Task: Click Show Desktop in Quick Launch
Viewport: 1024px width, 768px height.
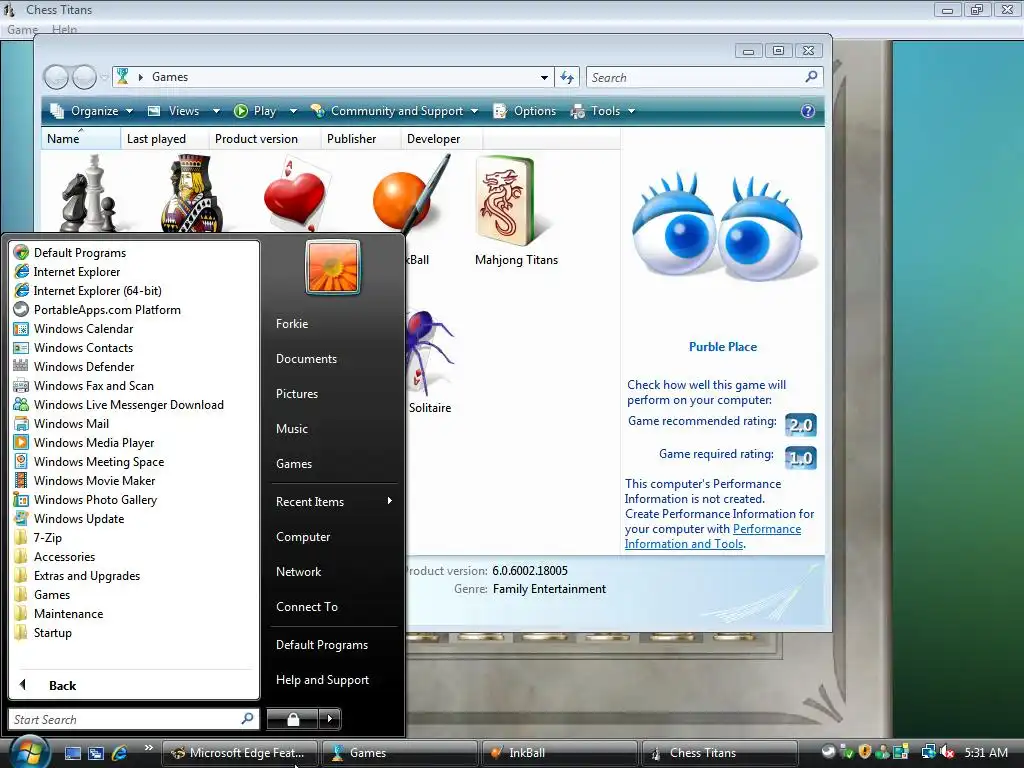Action: [72, 753]
